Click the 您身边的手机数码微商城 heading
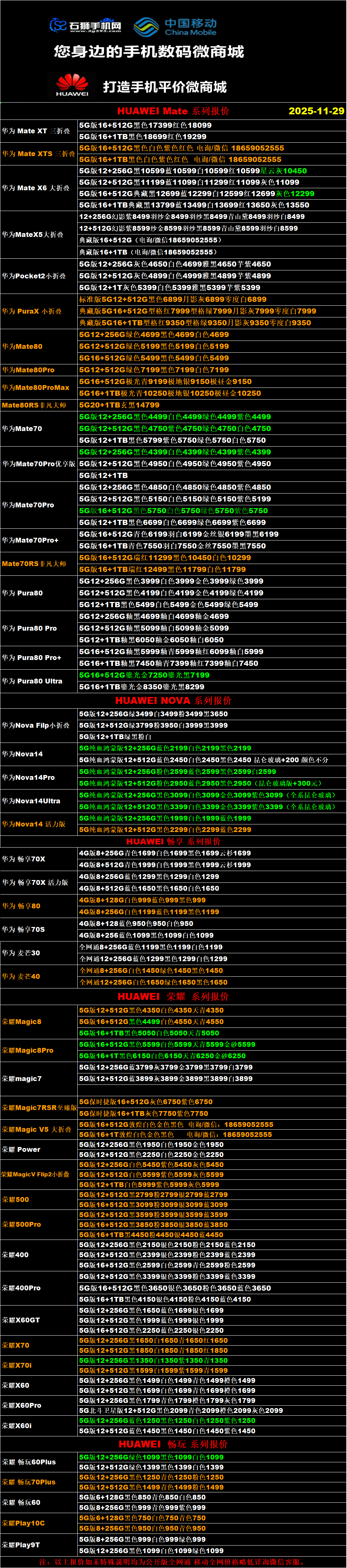 tap(149, 52)
